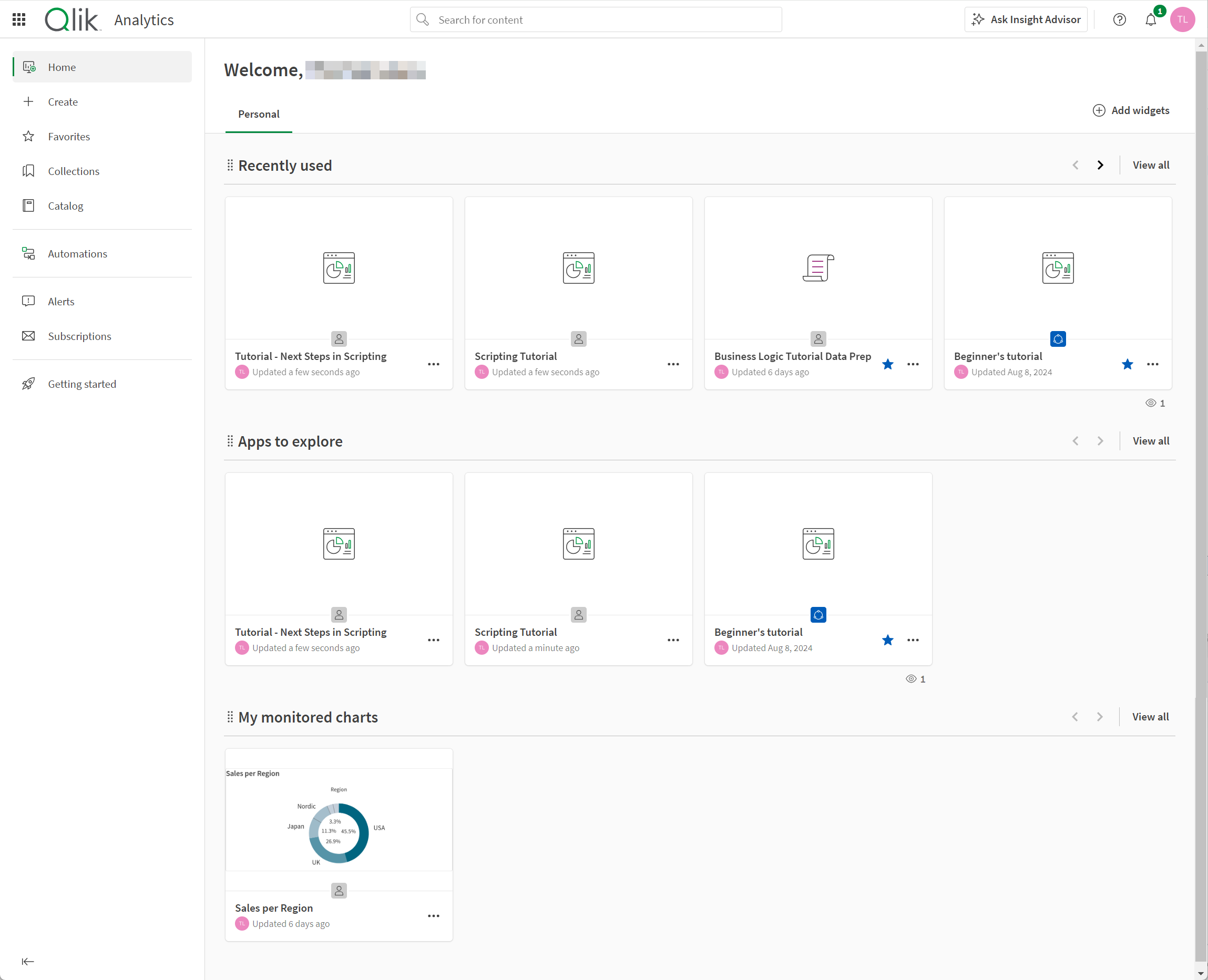Screen dimensions: 1208x980
Task: Open three-dot menu on Scripting Tutorial
Action: click(x=672, y=363)
